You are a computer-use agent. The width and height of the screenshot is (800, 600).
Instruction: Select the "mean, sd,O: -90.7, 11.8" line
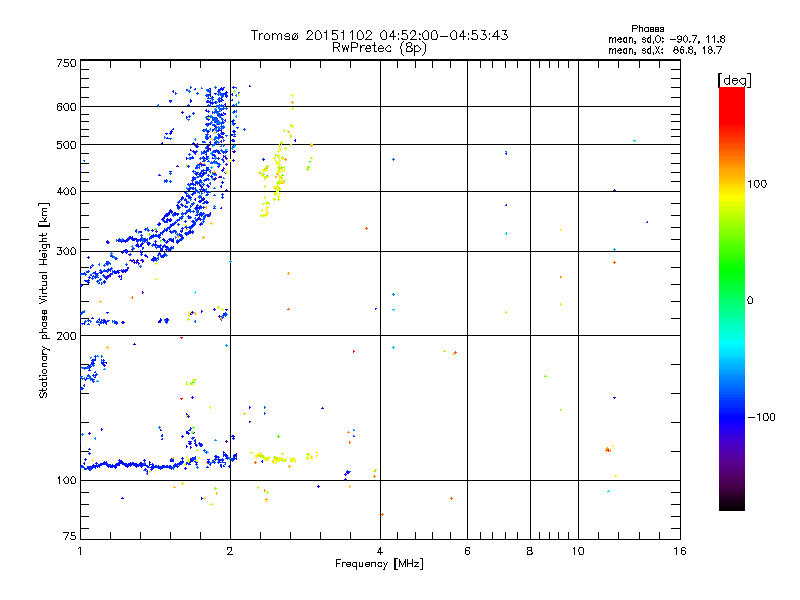[x=666, y=39]
